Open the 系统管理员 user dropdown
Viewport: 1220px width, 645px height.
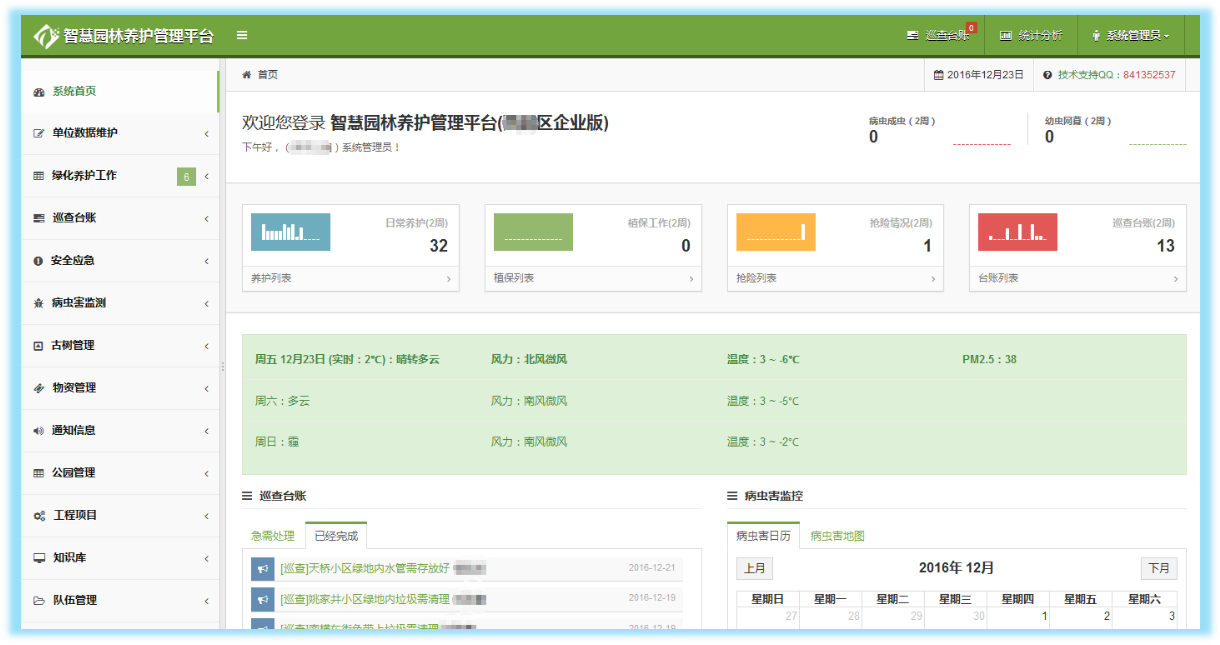[1131, 35]
